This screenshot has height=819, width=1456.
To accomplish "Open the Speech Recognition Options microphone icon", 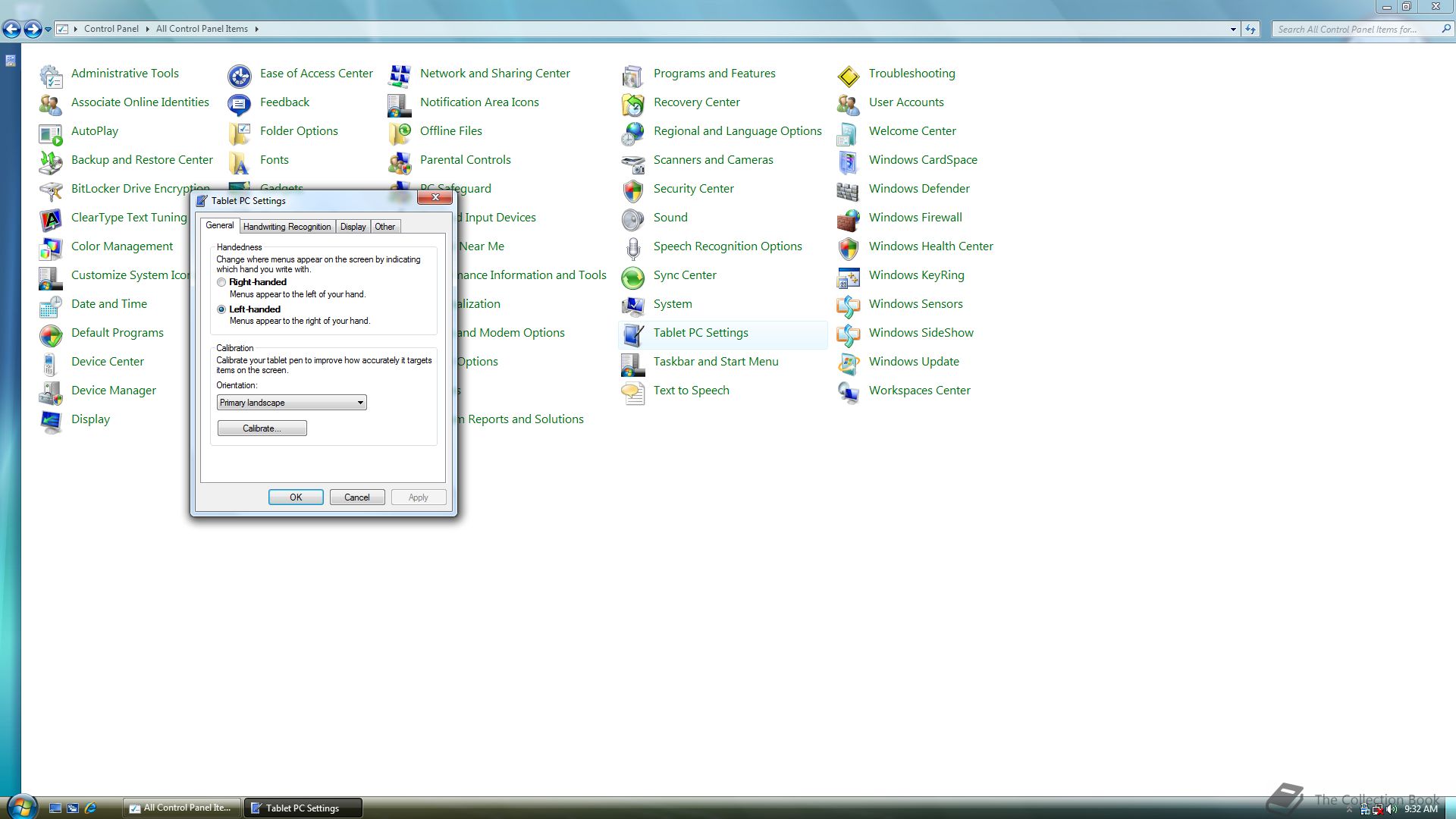I will [x=633, y=248].
